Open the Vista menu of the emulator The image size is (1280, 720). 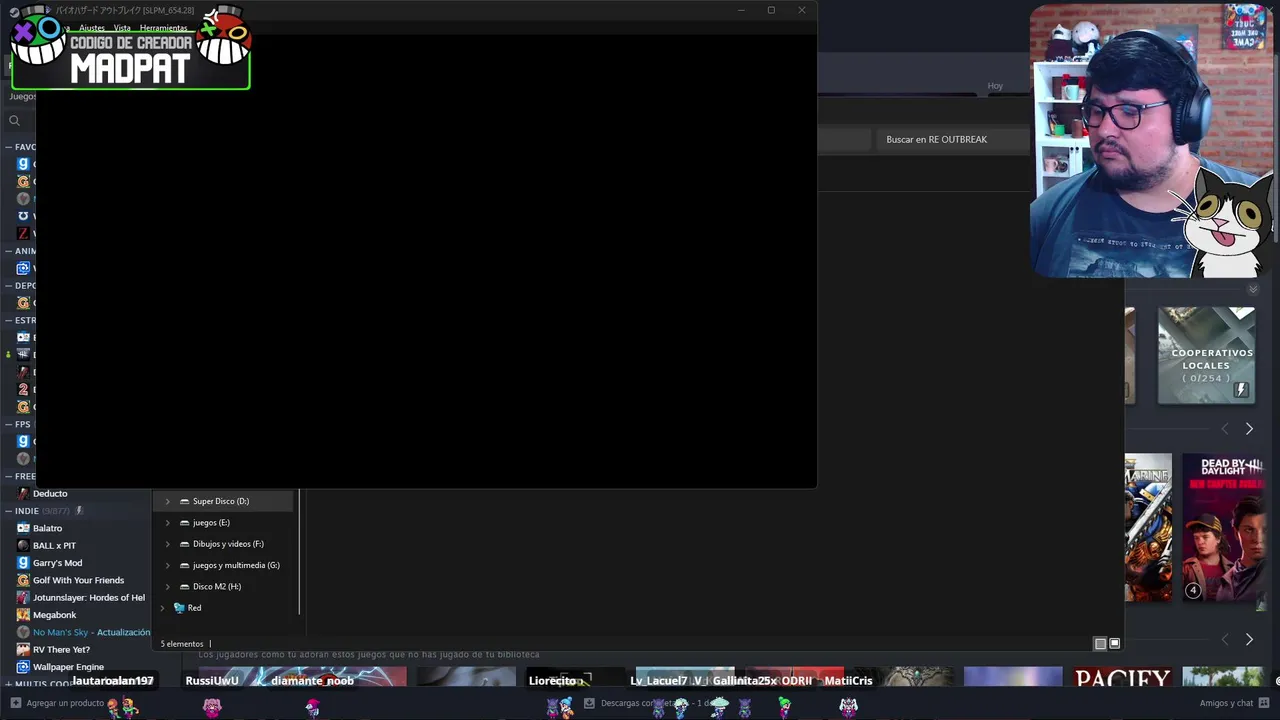click(122, 28)
